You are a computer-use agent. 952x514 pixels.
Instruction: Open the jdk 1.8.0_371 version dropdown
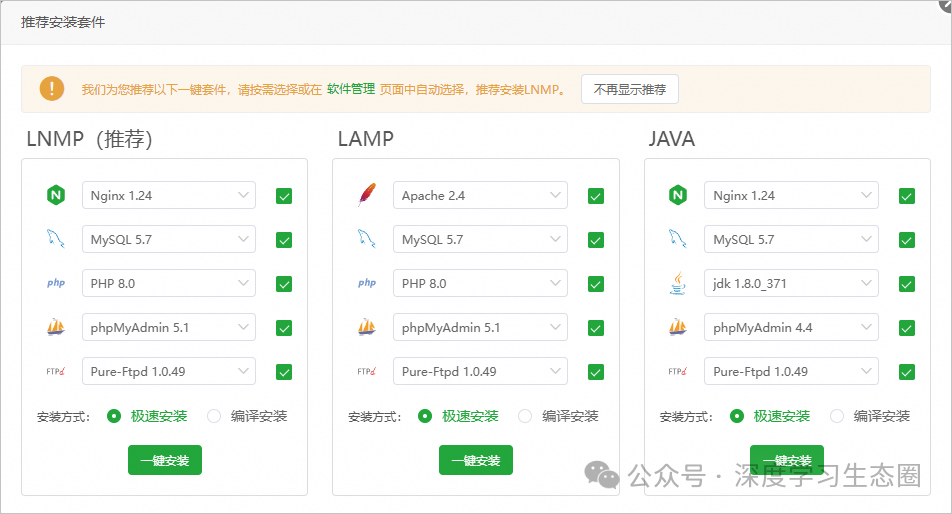click(x=791, y=283)
